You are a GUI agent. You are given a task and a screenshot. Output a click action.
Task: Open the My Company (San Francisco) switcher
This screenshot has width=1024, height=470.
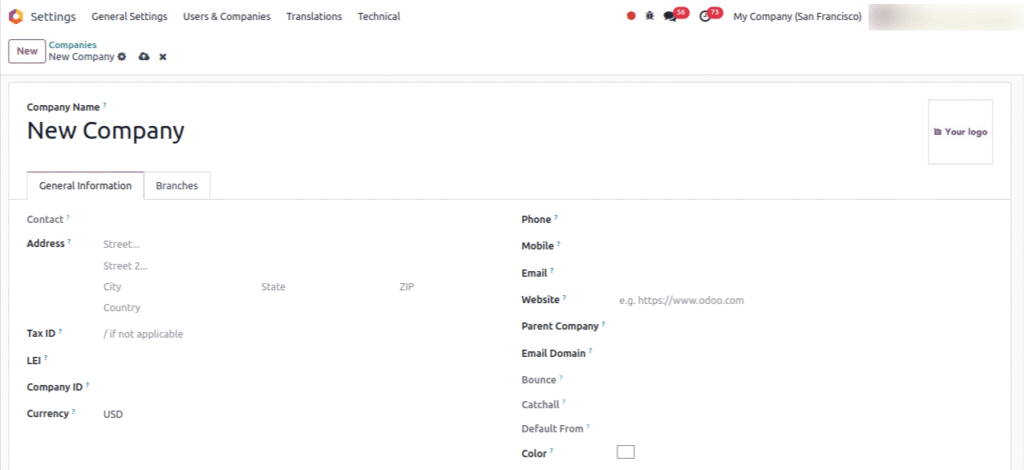click(797, 16)
